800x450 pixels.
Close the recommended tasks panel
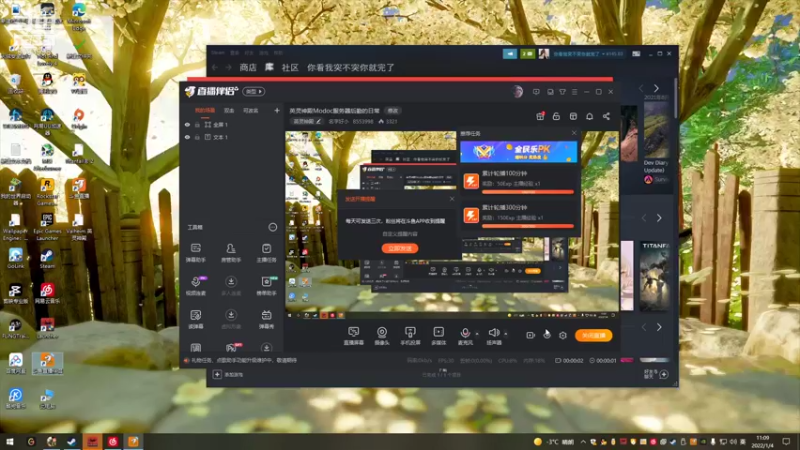tap(574, 133)
